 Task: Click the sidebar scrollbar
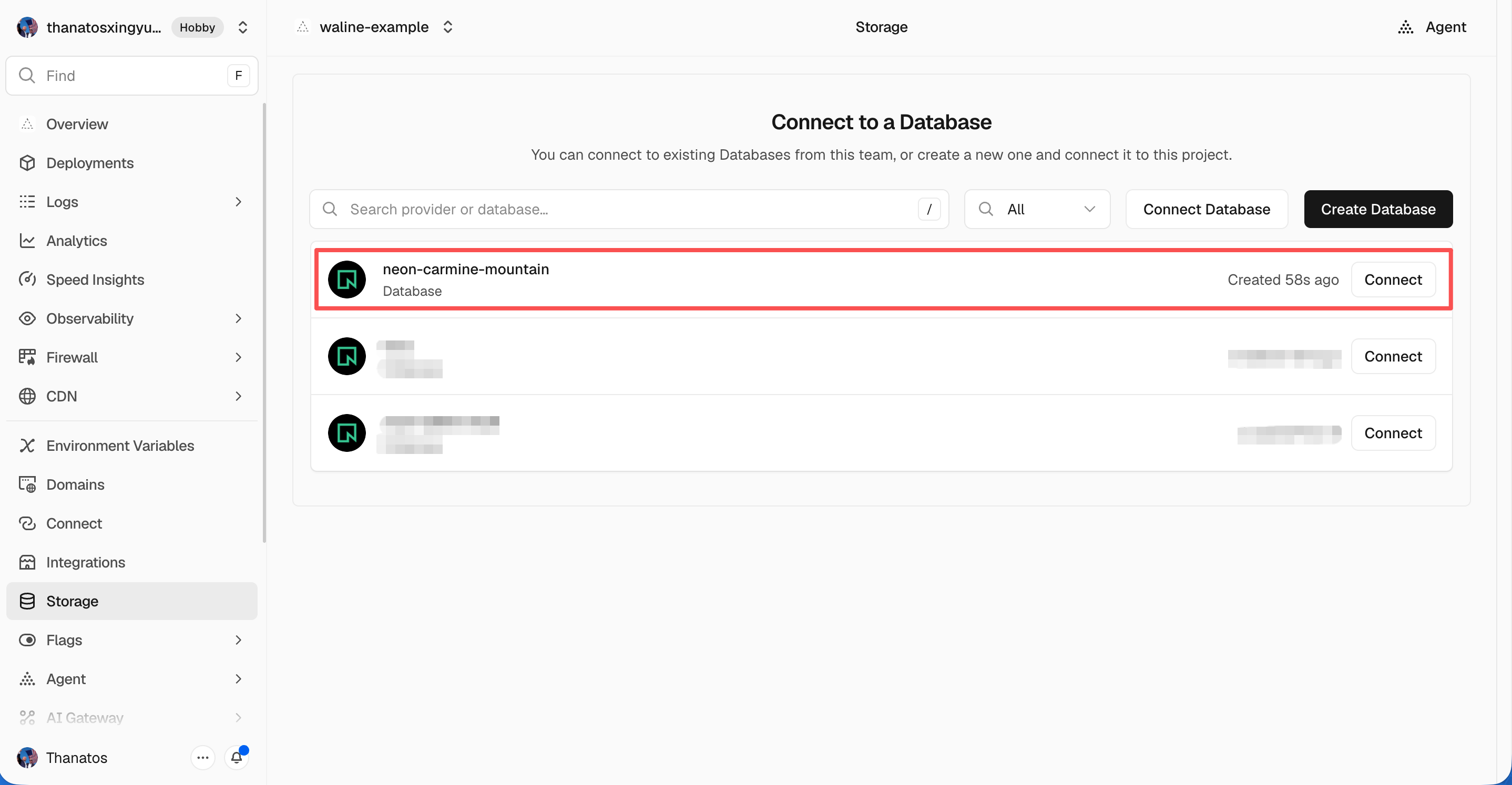point(264,323)
